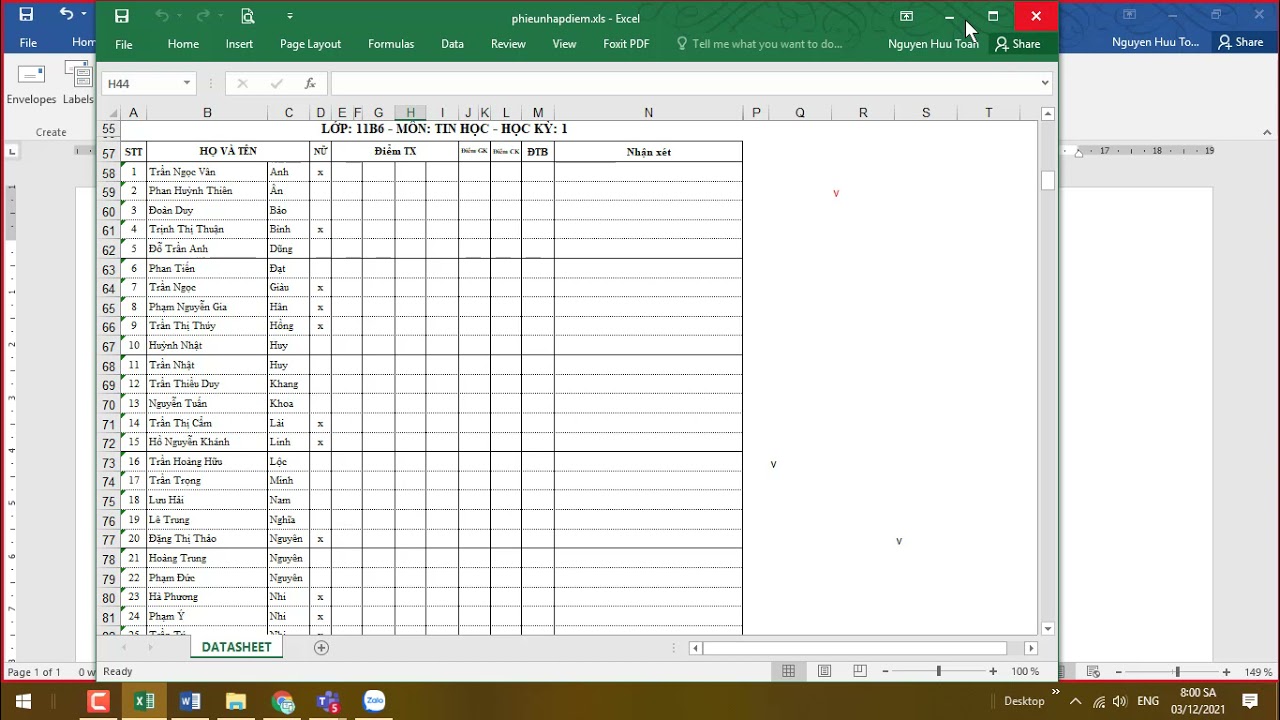Open Windows Start menu

click(22, 701)
